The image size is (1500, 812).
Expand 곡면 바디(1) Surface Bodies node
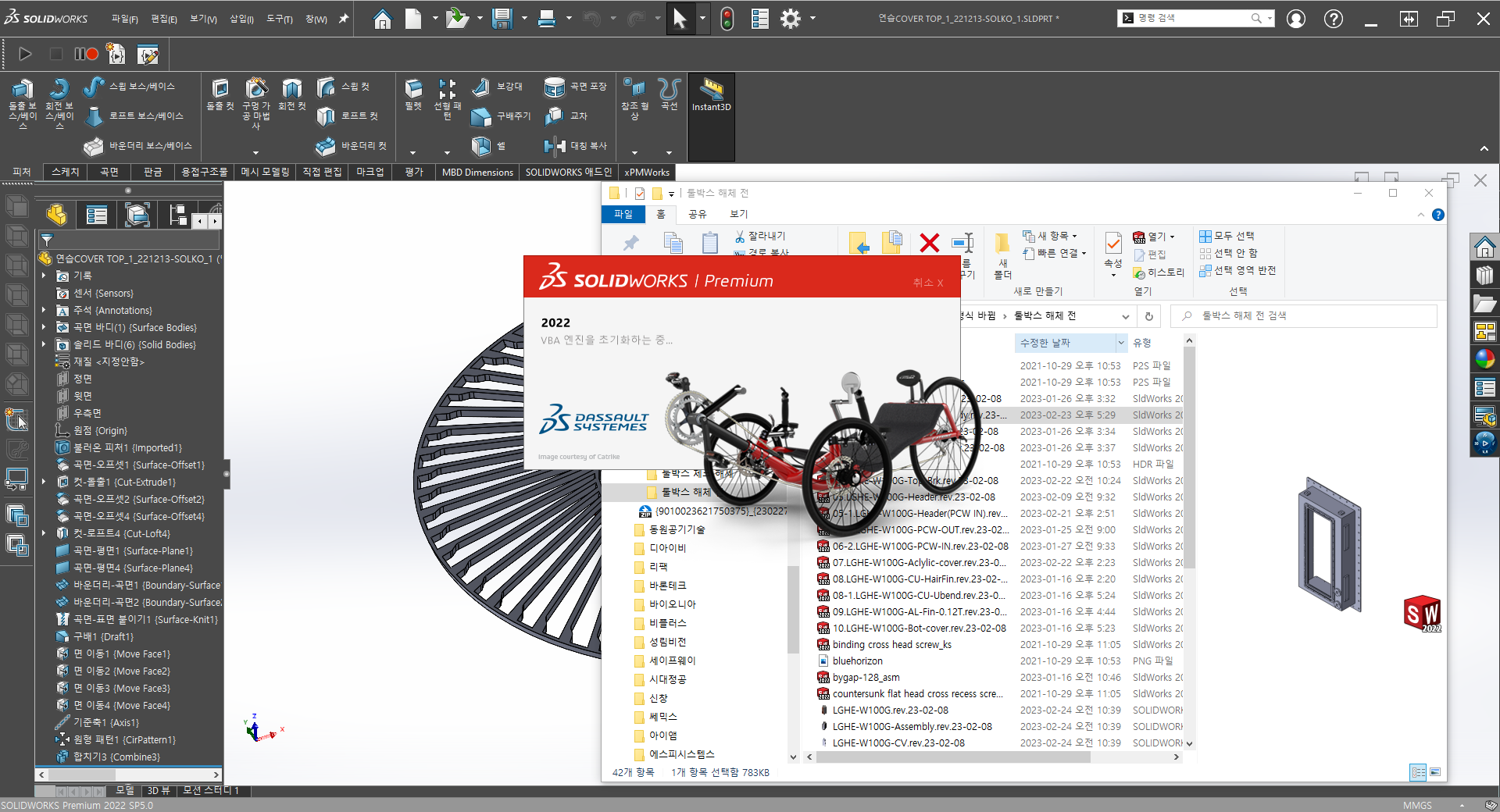(x=45, y=327)
